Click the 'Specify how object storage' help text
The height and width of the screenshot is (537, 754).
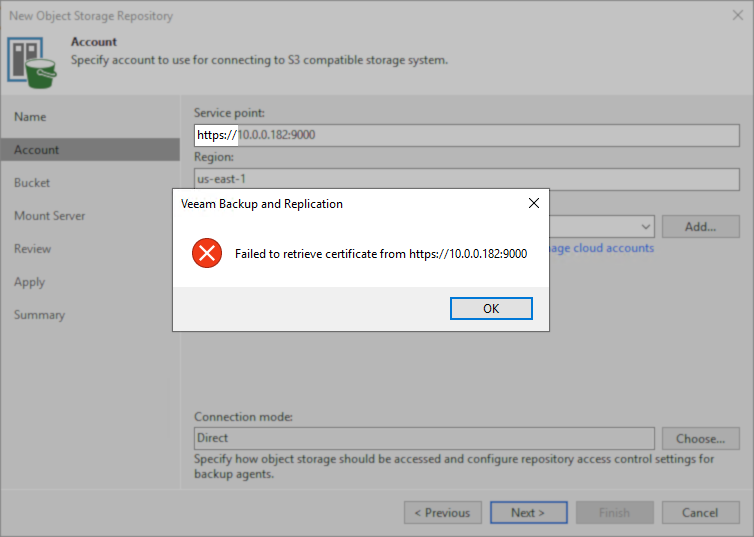[x=454, y=466]
